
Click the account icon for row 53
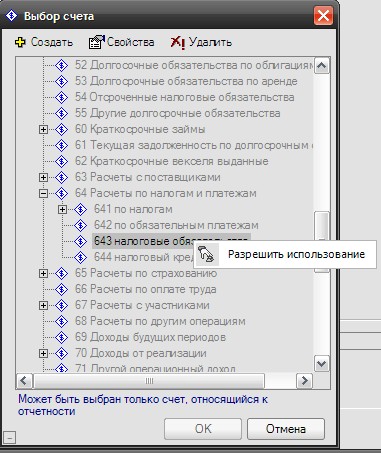pyautogui.click(x=61, y=81)
